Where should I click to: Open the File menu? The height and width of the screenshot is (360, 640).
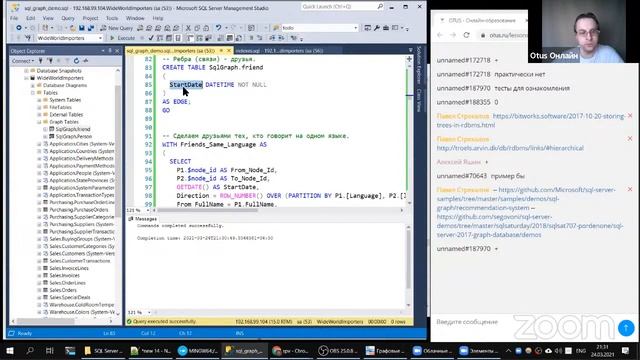[x=14, y=18]
